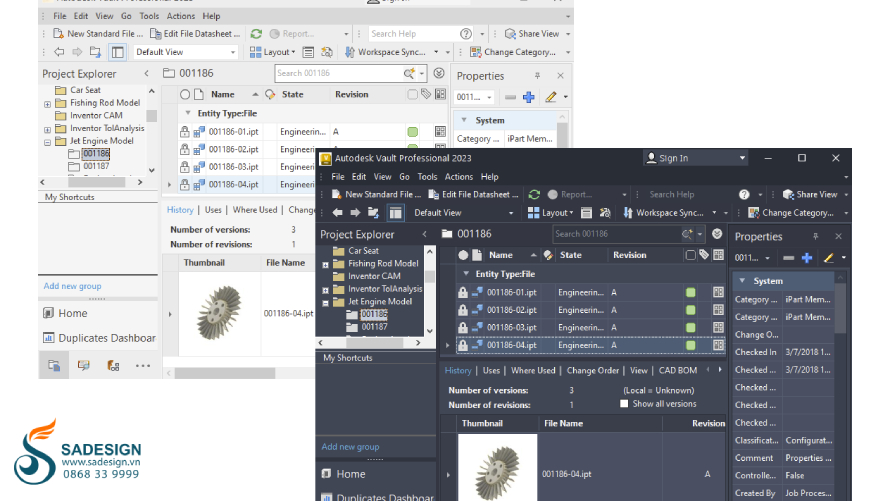
Task: Open Tools menu in dark window
Action: click(x=427, y=177)
